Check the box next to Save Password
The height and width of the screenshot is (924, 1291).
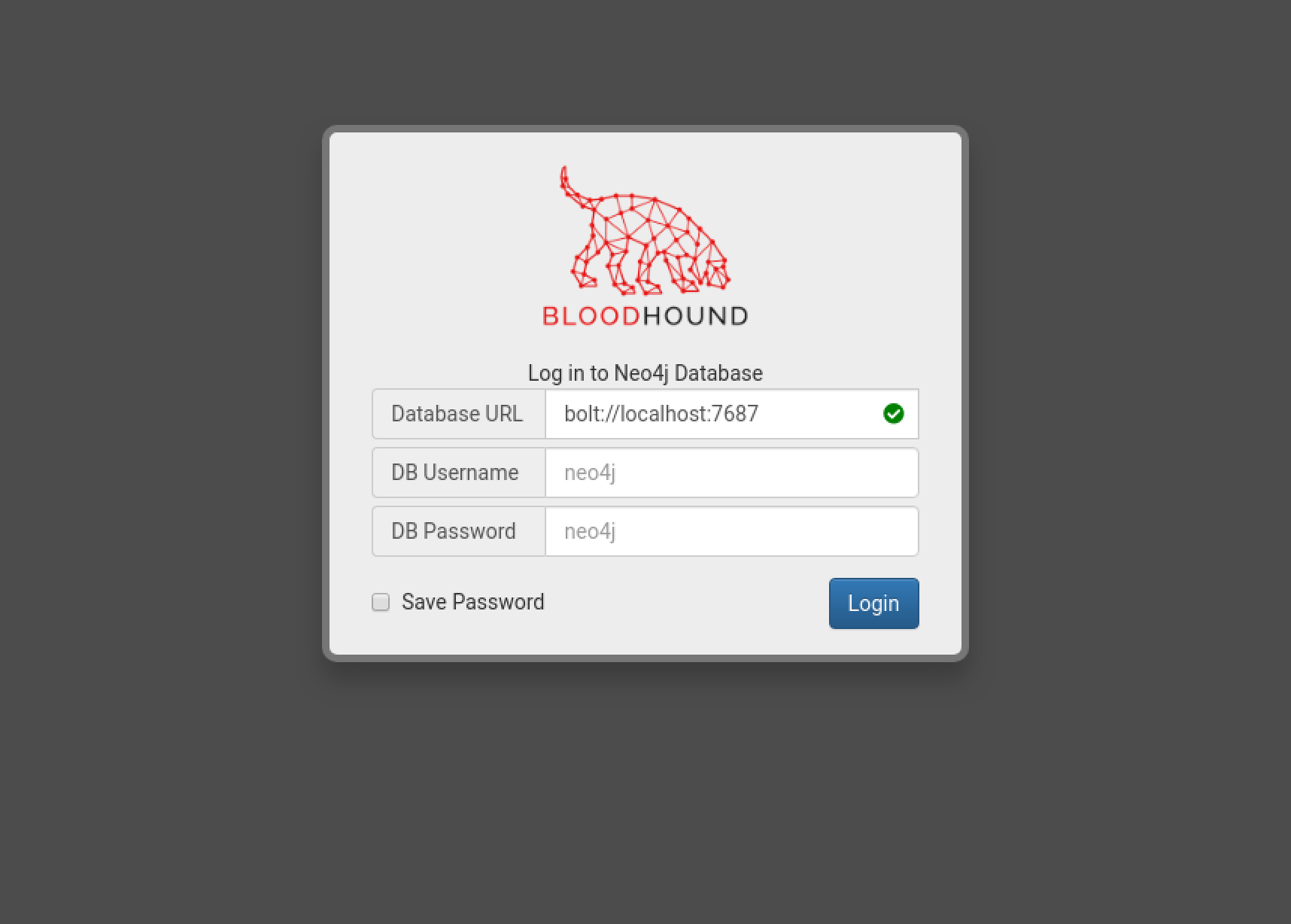[380, 602]
